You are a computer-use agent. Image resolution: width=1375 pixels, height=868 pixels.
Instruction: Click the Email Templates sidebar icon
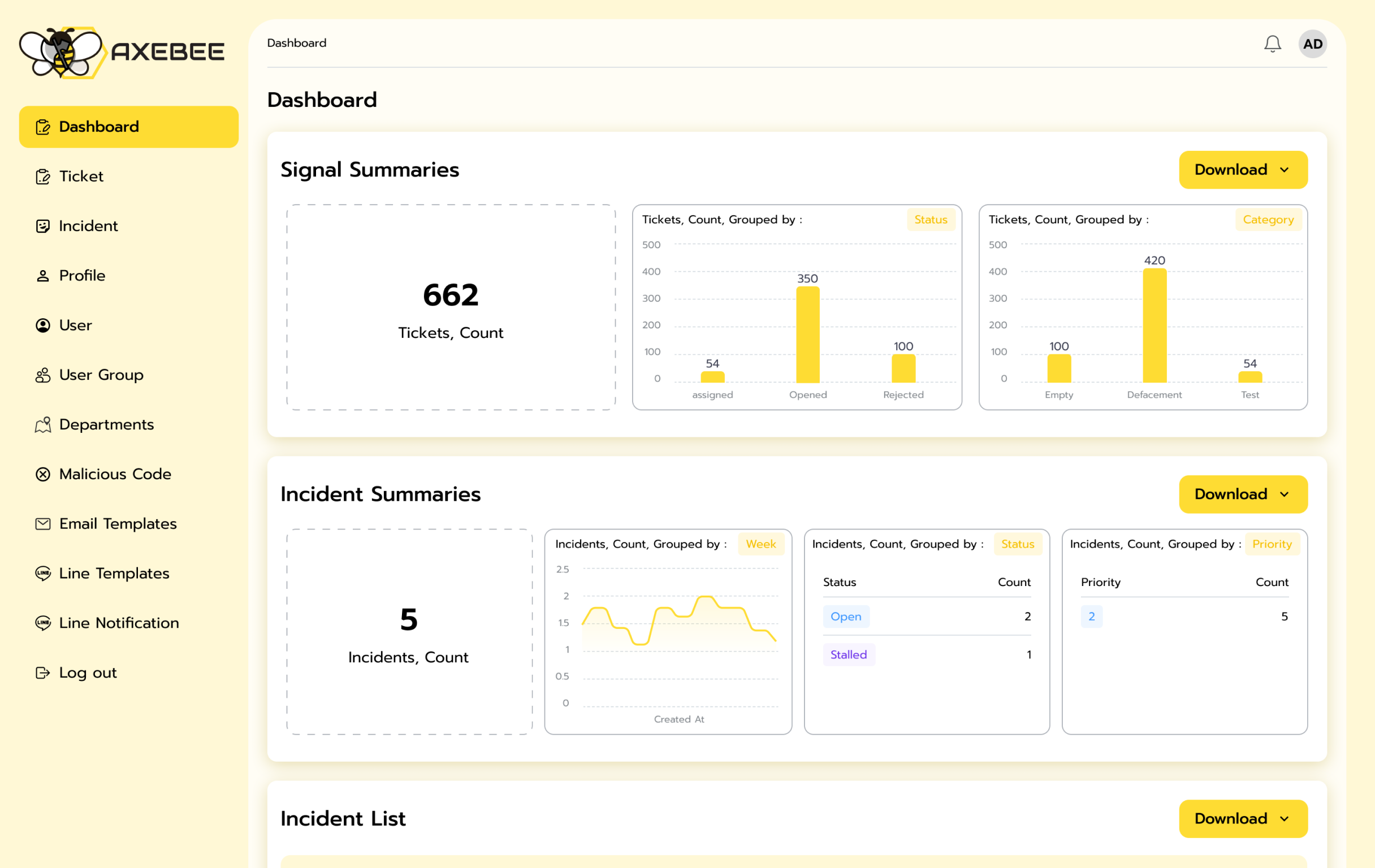[x=43, y=523]
